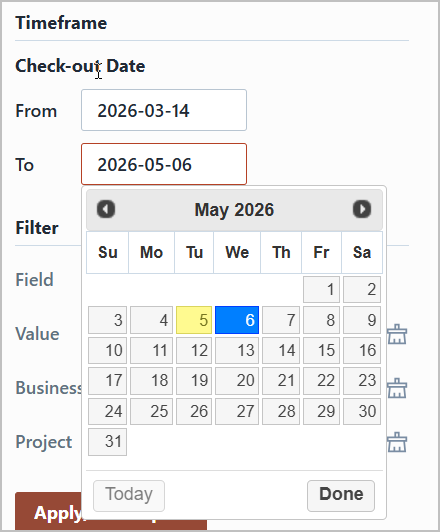
Task: Clear the Business filter with broom icon
Action: click(397, 388)
